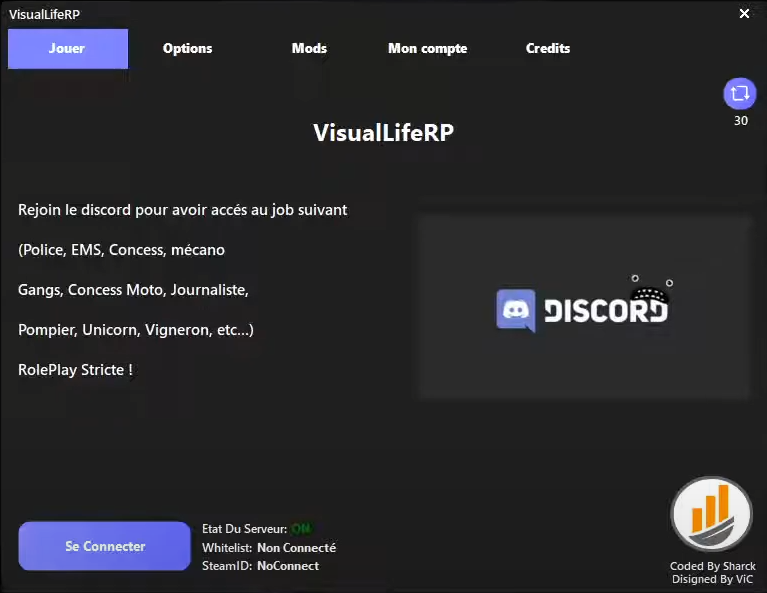Show the Credits tab
767x593 pixels.
coord(548,48)
